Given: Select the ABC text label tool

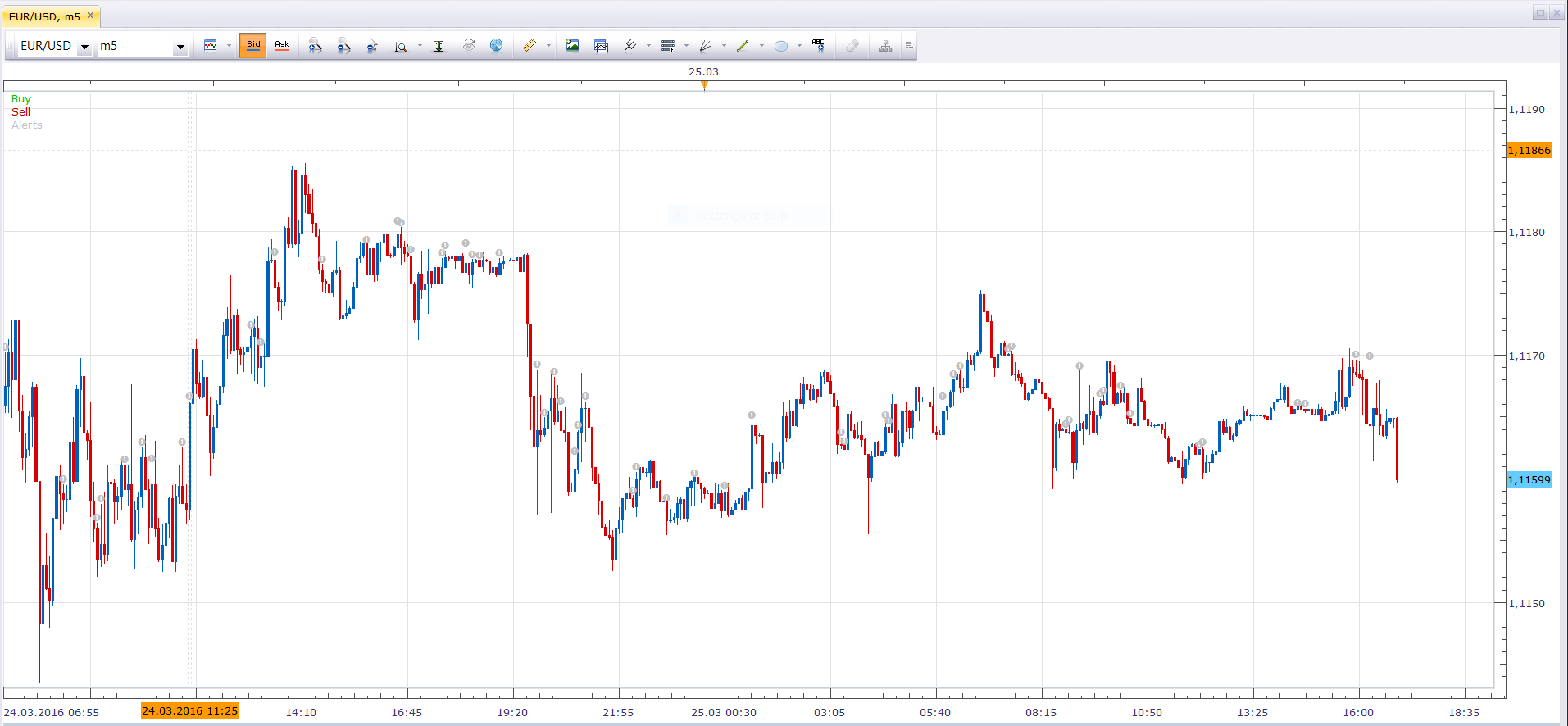Looking at the screenshot, I should click(x=818, y=46).
